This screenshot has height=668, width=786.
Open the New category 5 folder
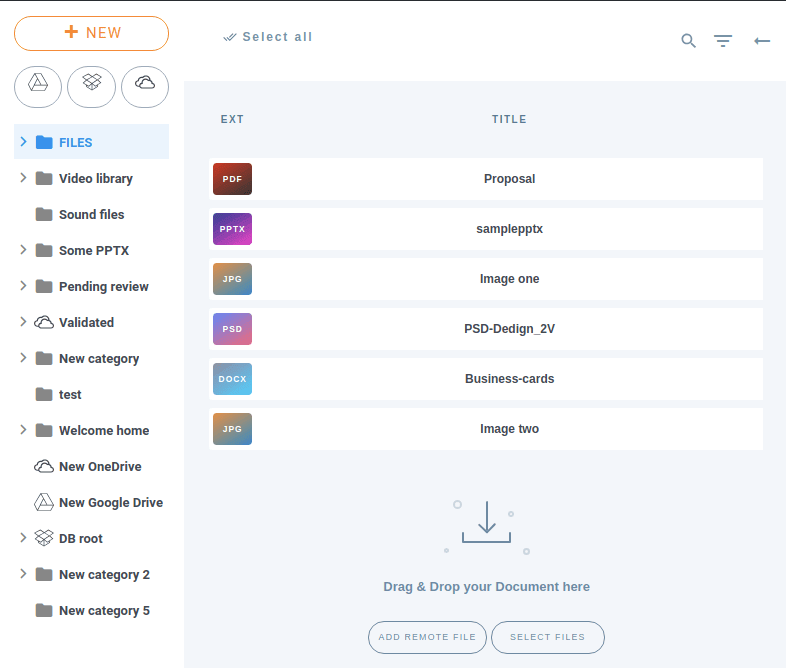click(x=104, y=611)
